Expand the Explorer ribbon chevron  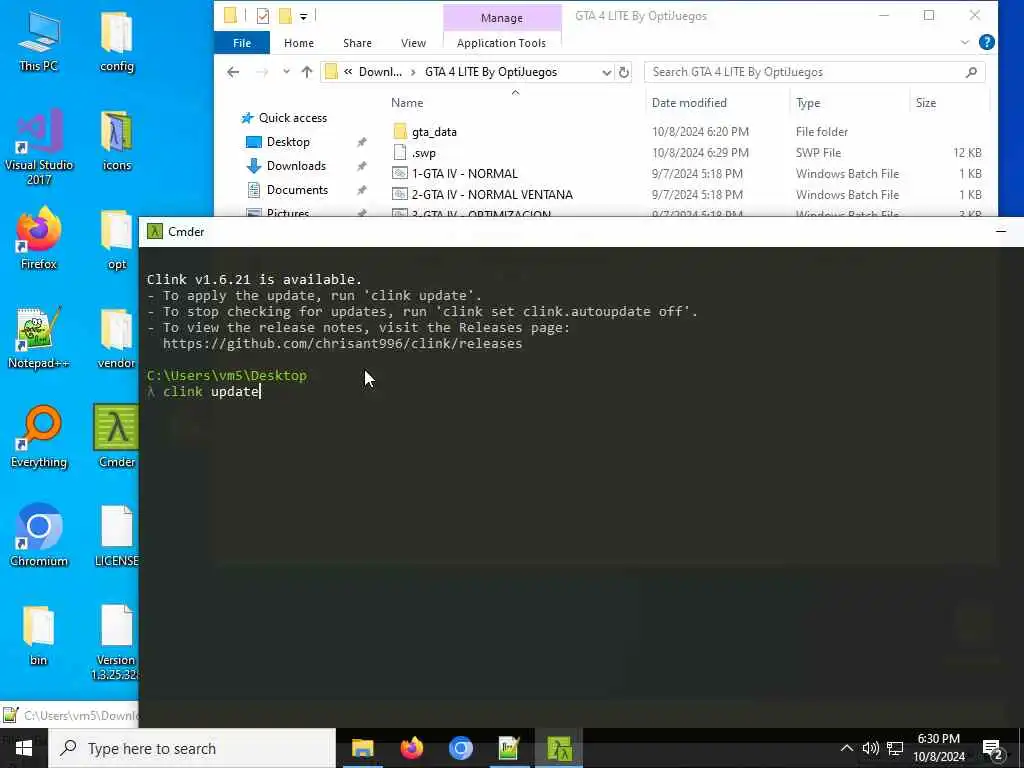coord(965,42)
